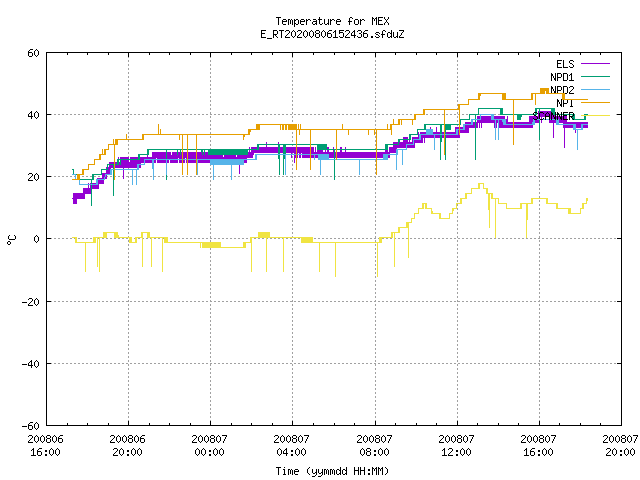Click the °C y-axis unit label
This screenshot has width=640, height=480.
11,240
